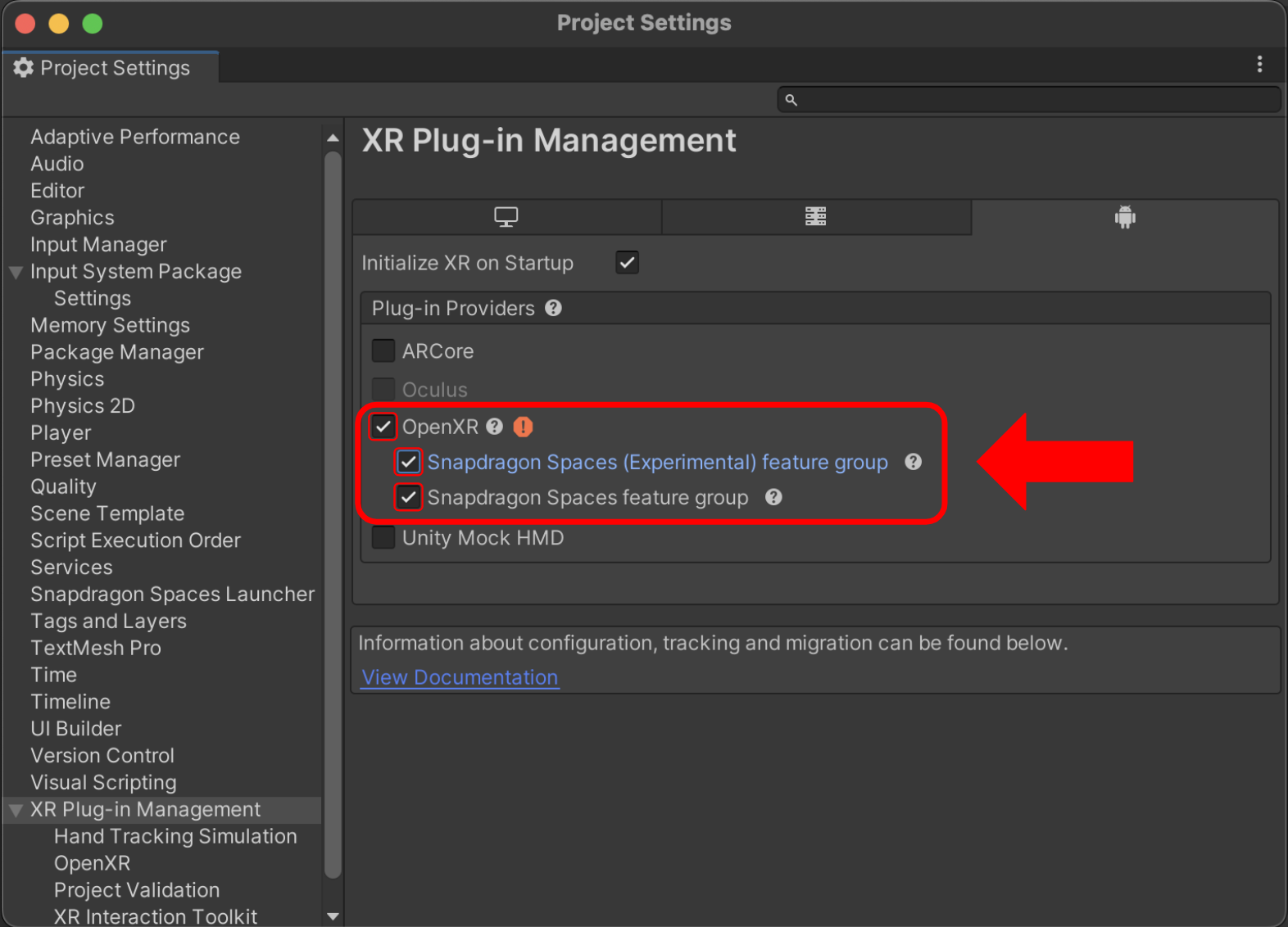Uncheck the OpenXR provider checkbox
Screen dimensions: 1288x927
(383, 427)
